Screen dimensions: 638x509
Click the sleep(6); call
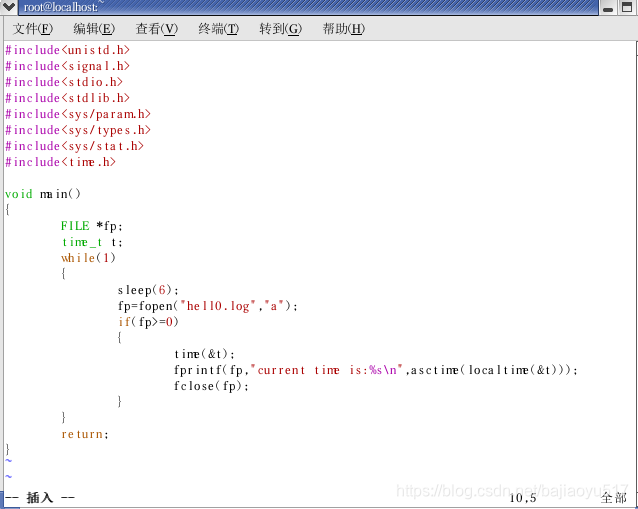pos(148,291)
